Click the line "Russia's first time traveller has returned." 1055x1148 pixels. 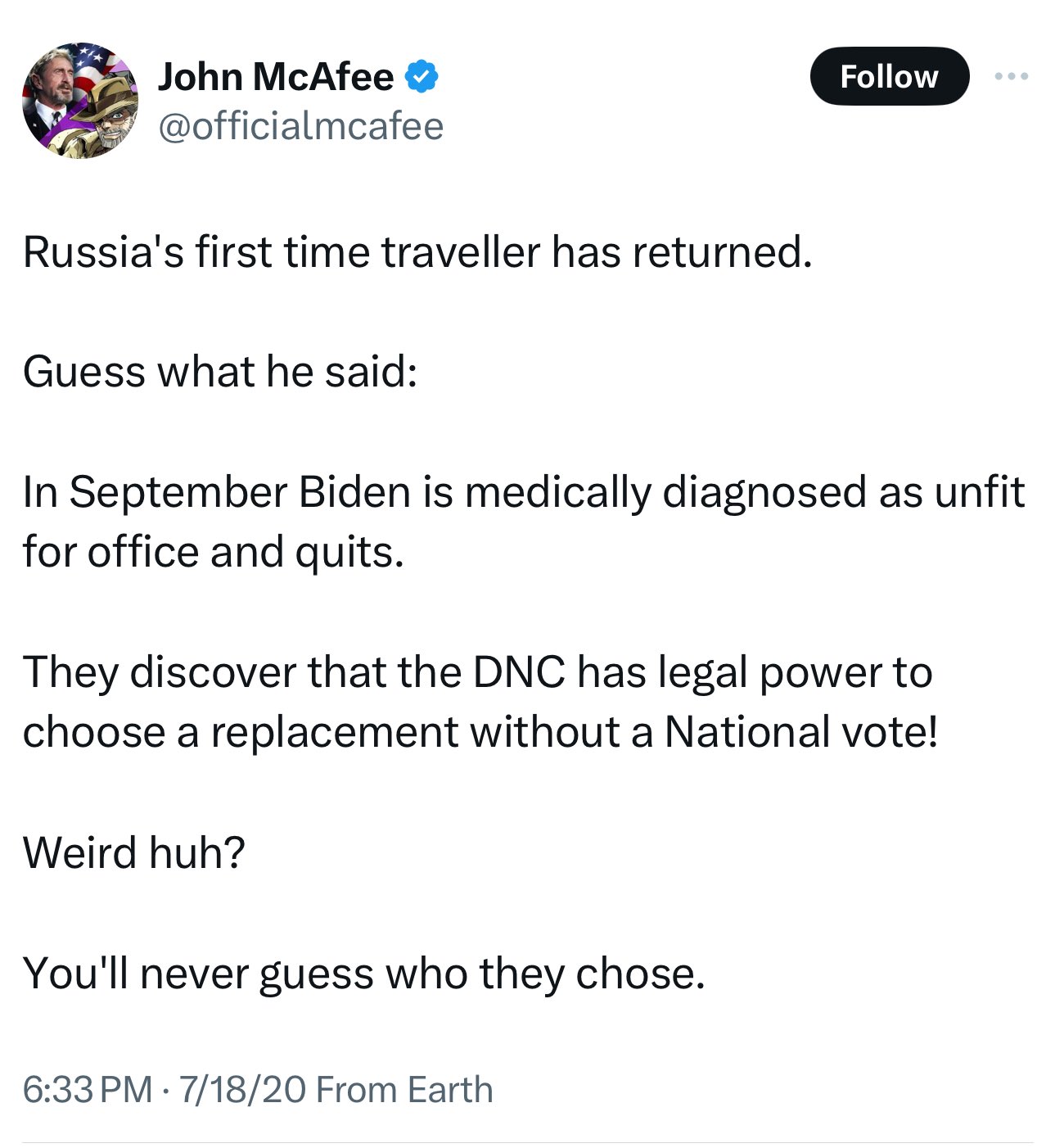[x=417, y=251]
